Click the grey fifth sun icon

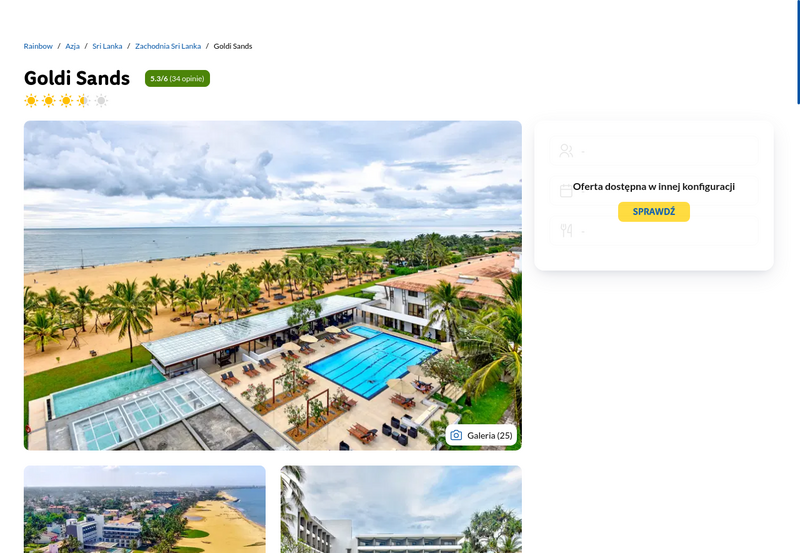tap(101, 100)
